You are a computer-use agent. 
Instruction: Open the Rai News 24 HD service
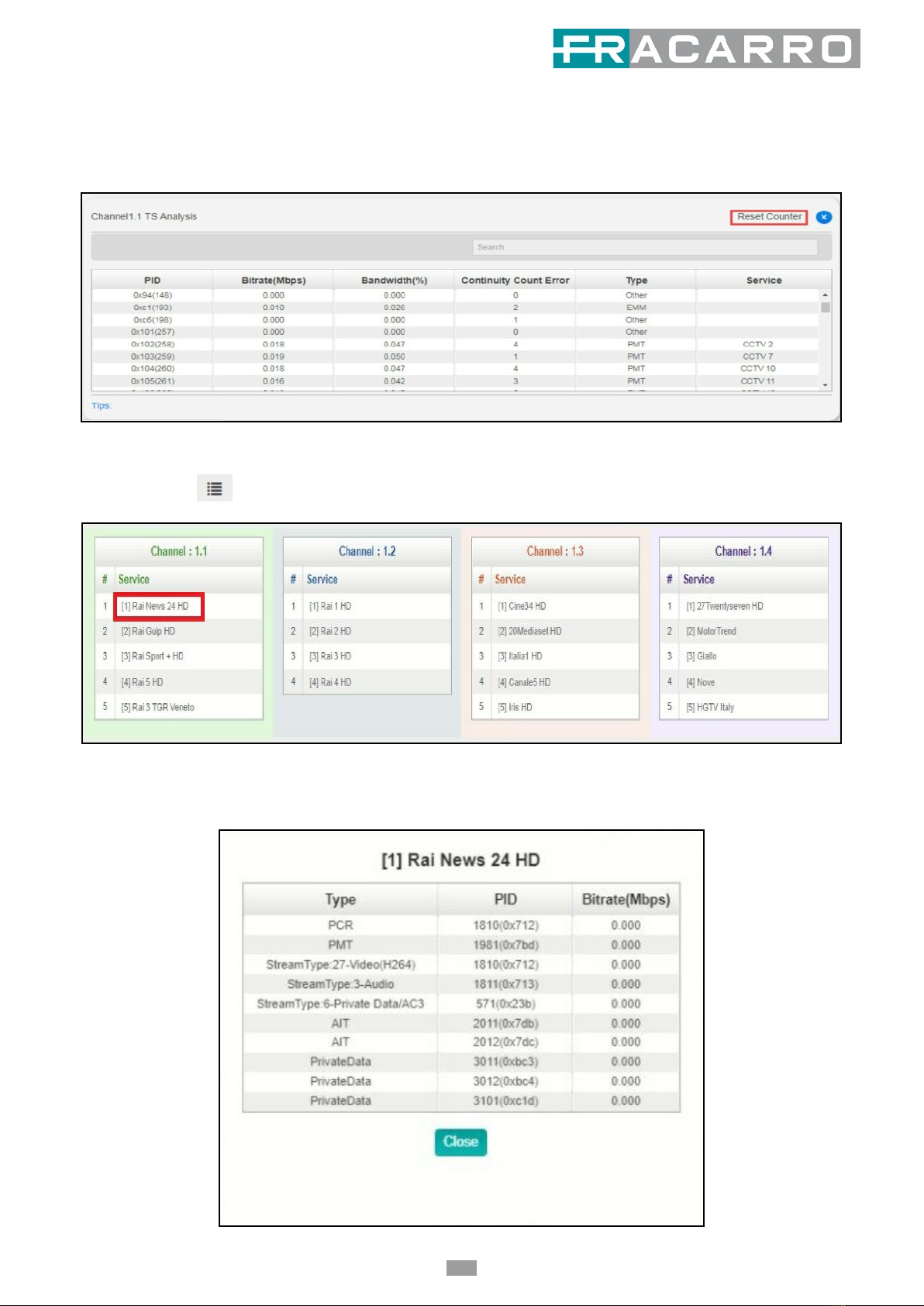click(155, 606)
